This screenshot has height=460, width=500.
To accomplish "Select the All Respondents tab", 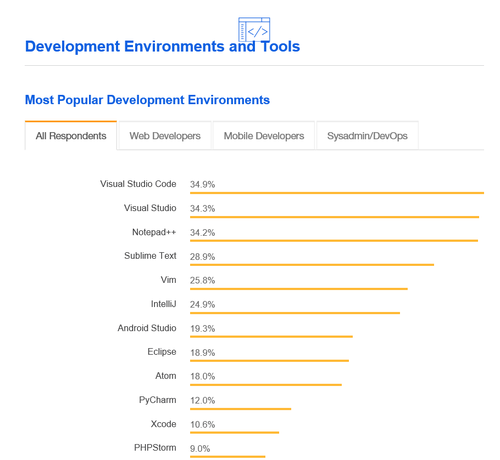I will point(71,136).
